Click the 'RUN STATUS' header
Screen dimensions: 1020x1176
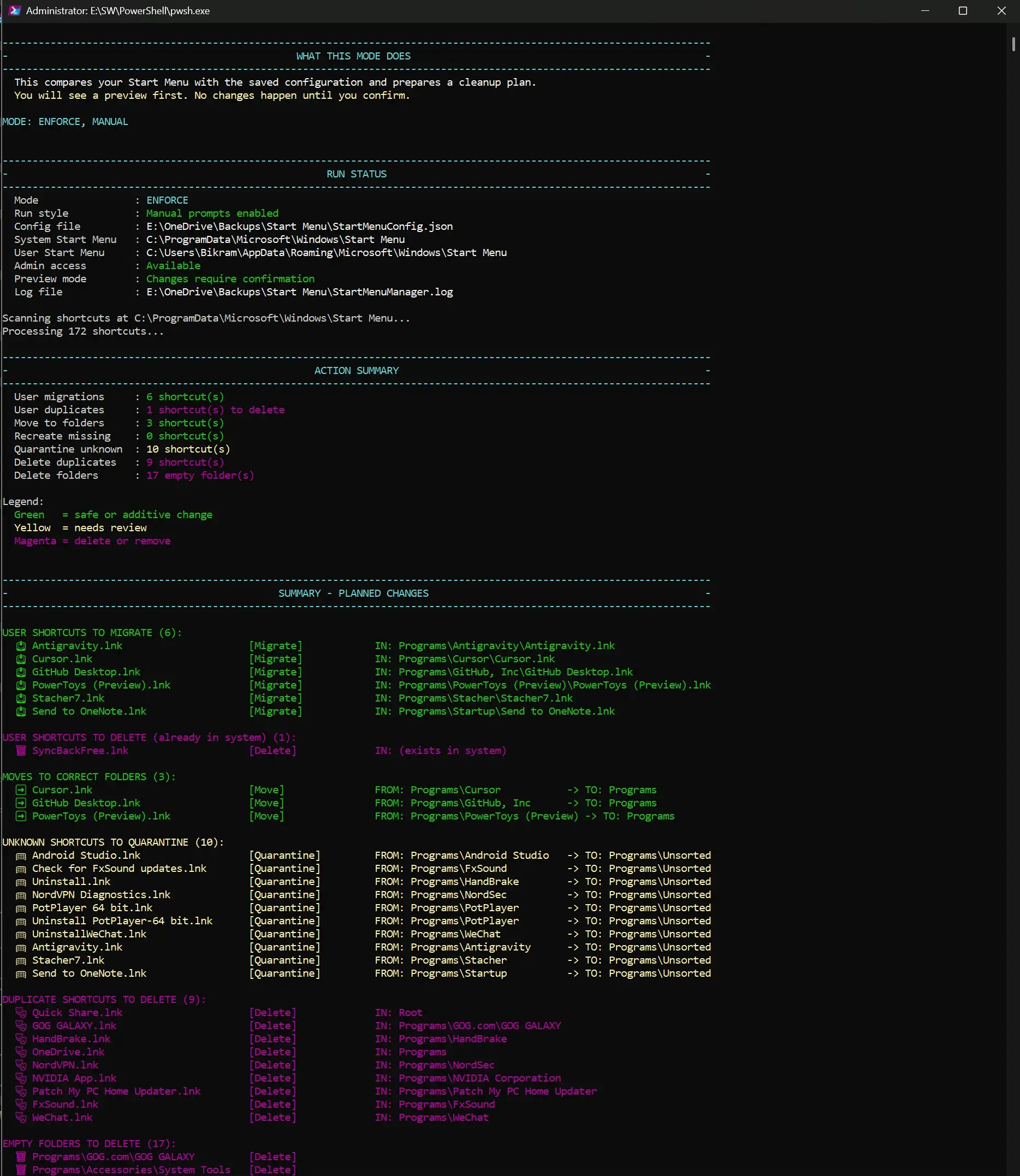[x=357, y=174]
